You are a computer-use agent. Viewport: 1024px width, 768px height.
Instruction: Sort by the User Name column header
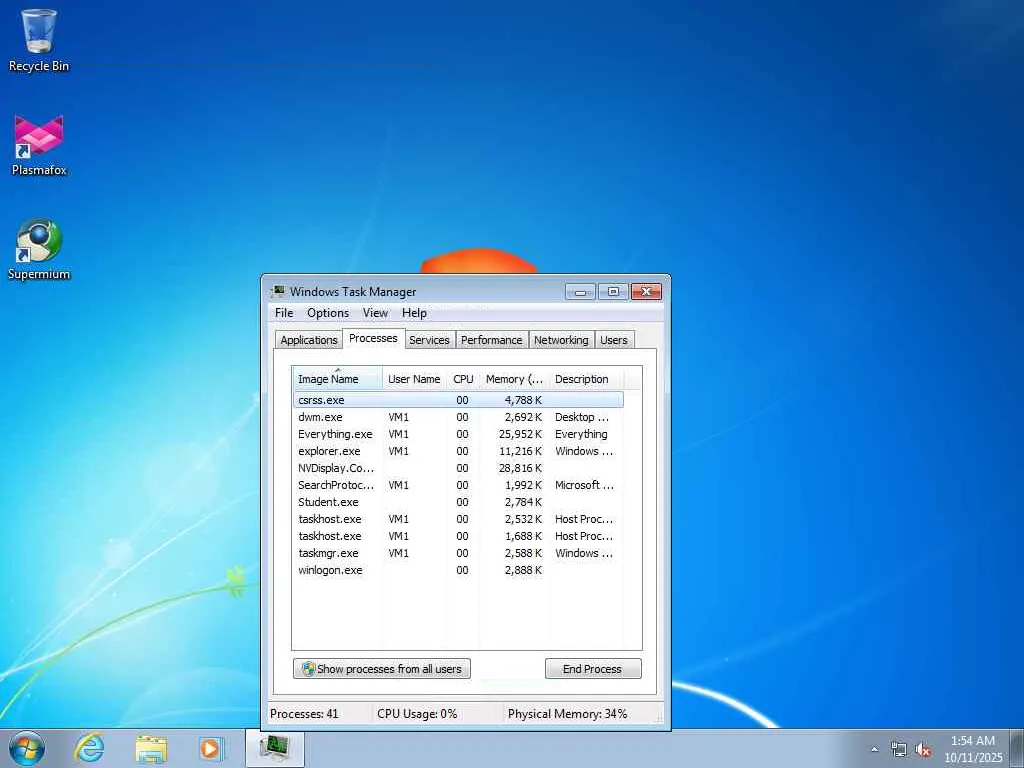coord(415,379)
